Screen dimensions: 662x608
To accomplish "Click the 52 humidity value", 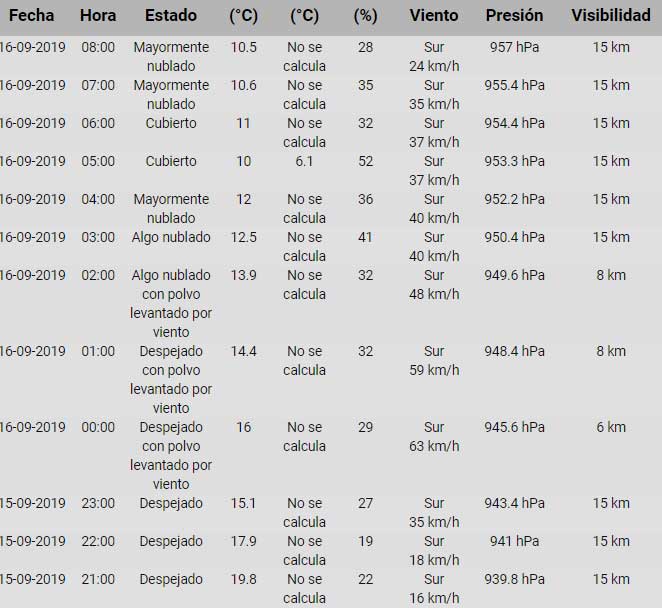I will pos(365,161).
